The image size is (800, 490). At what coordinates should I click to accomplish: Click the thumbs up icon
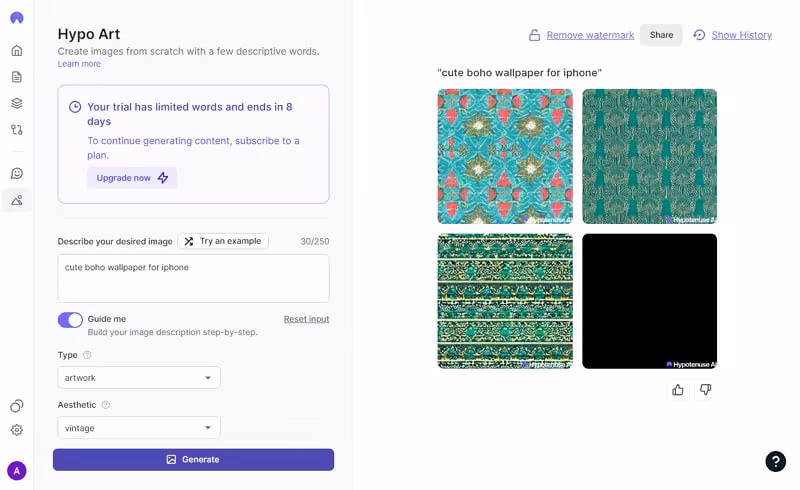pos(678,390)
